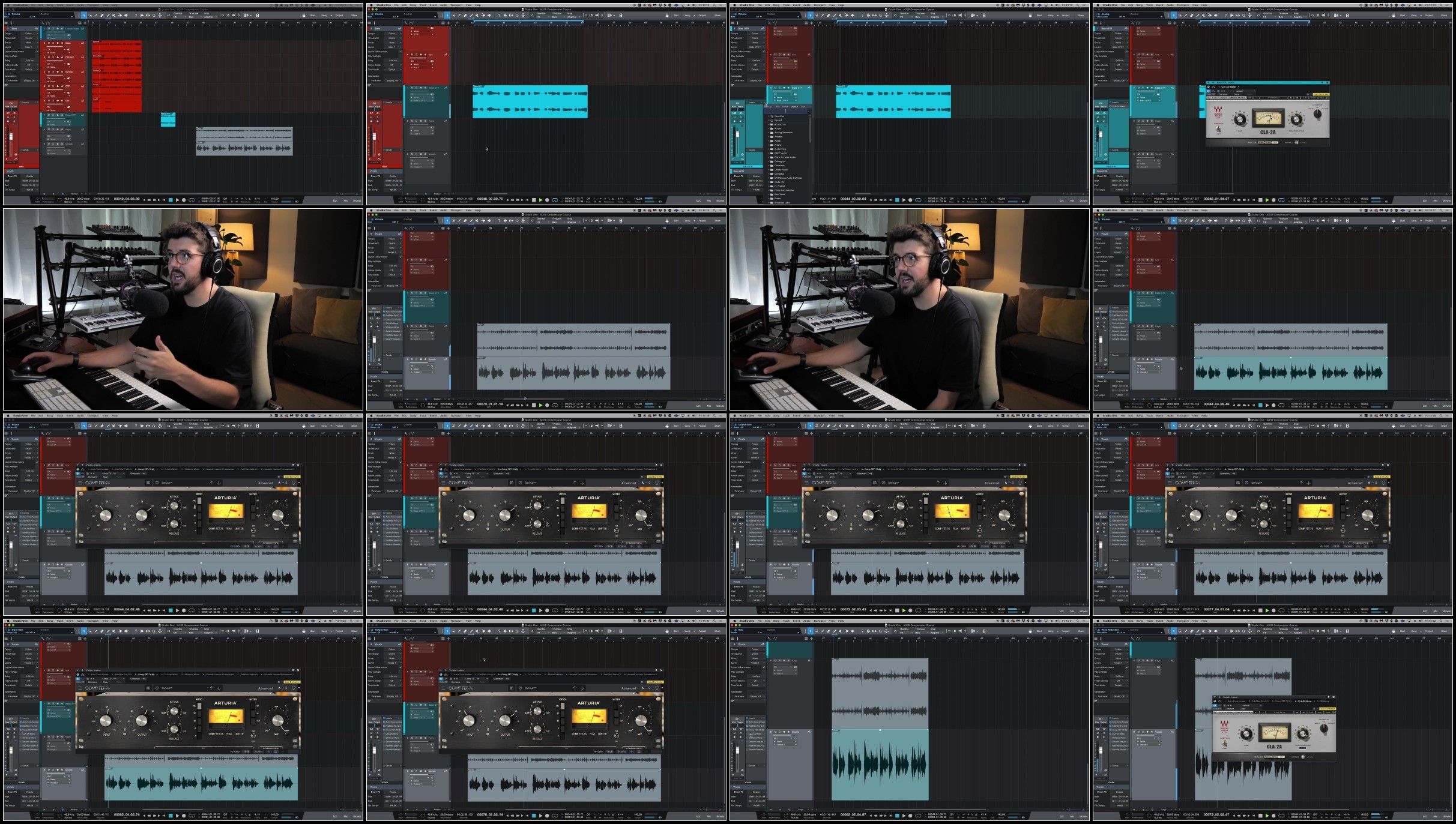This screenshot has height=824, width=1456.
Task: Click plugin search field in plugin browser frame
Action: 785,111
